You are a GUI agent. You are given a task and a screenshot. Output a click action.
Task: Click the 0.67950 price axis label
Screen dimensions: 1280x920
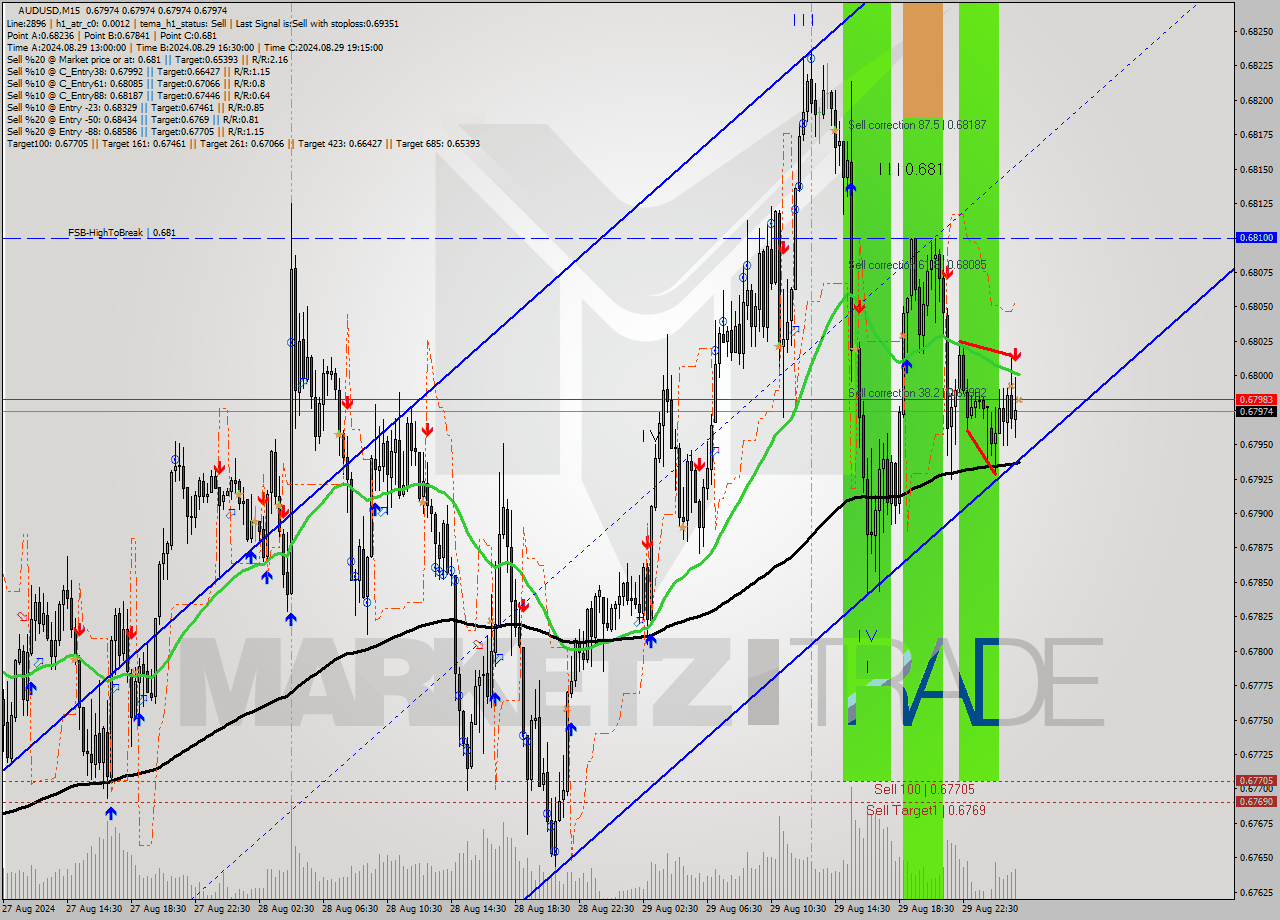(1256, 444)
